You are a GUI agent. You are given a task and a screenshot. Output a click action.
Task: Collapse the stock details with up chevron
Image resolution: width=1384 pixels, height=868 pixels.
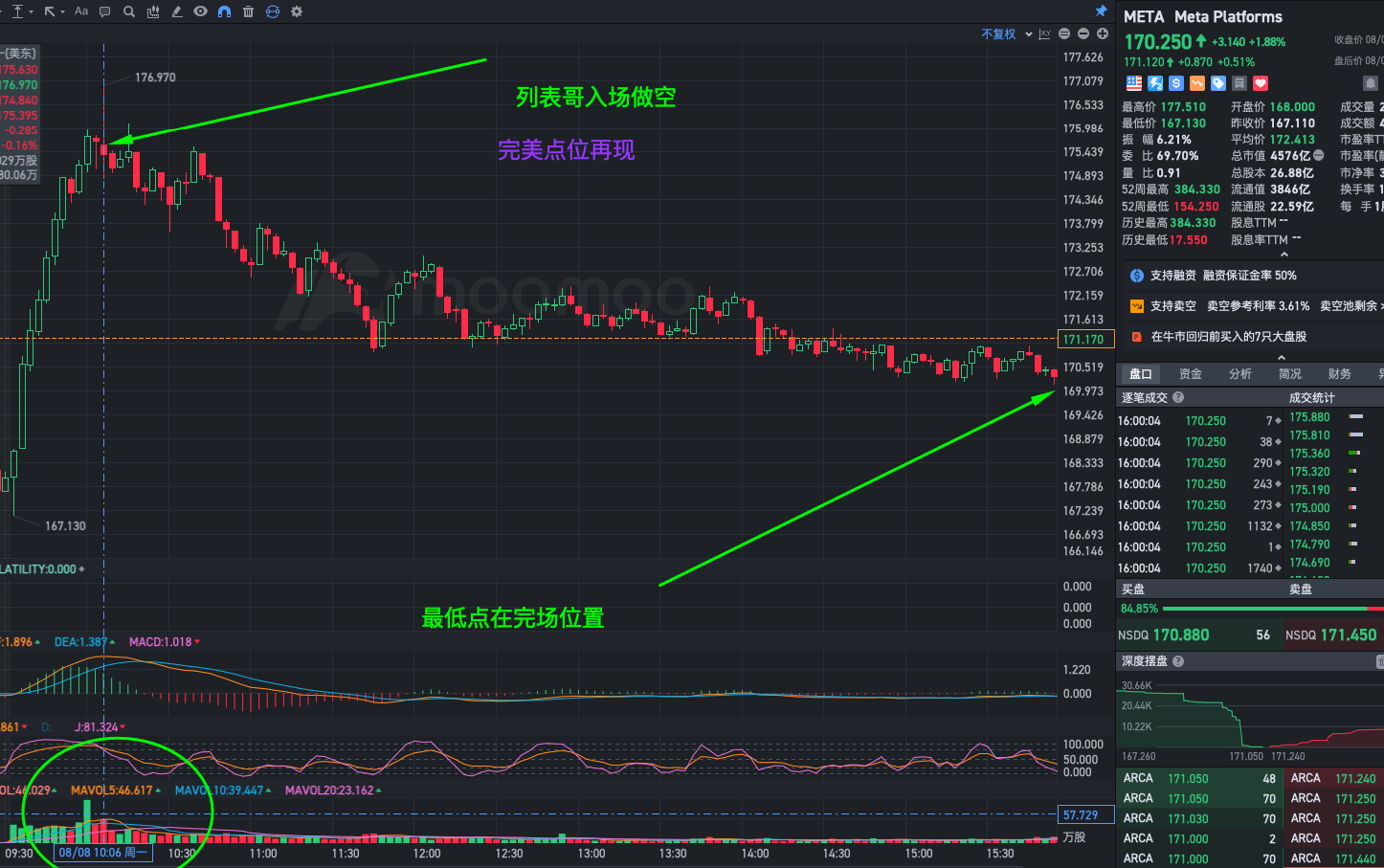1284,255
